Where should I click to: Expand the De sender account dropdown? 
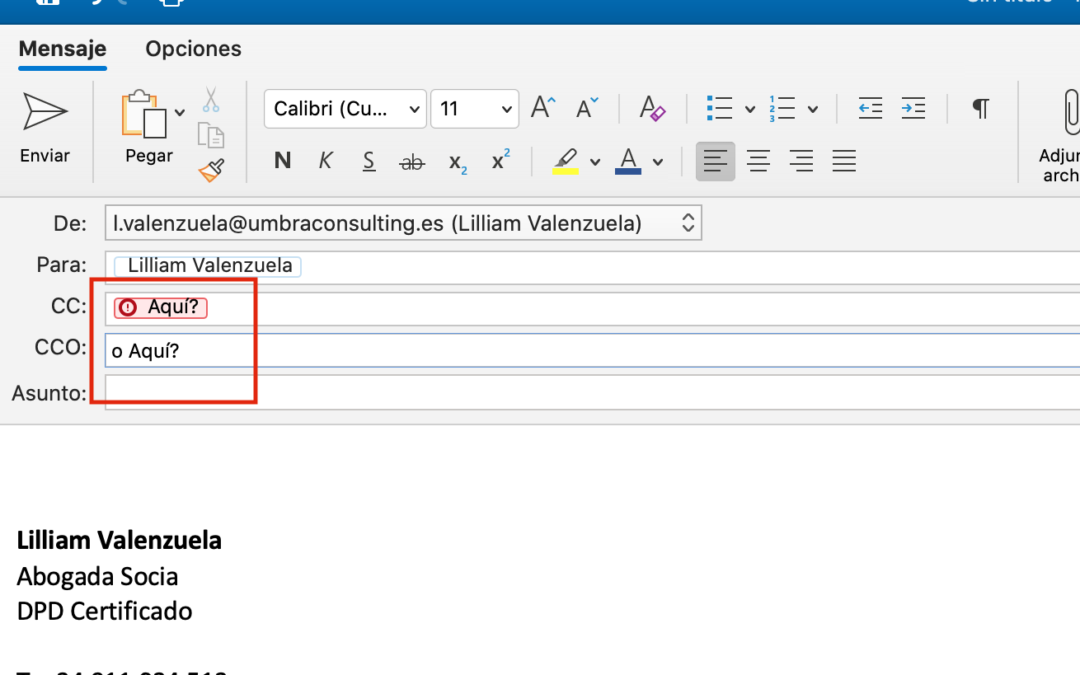tap(687, 224)
